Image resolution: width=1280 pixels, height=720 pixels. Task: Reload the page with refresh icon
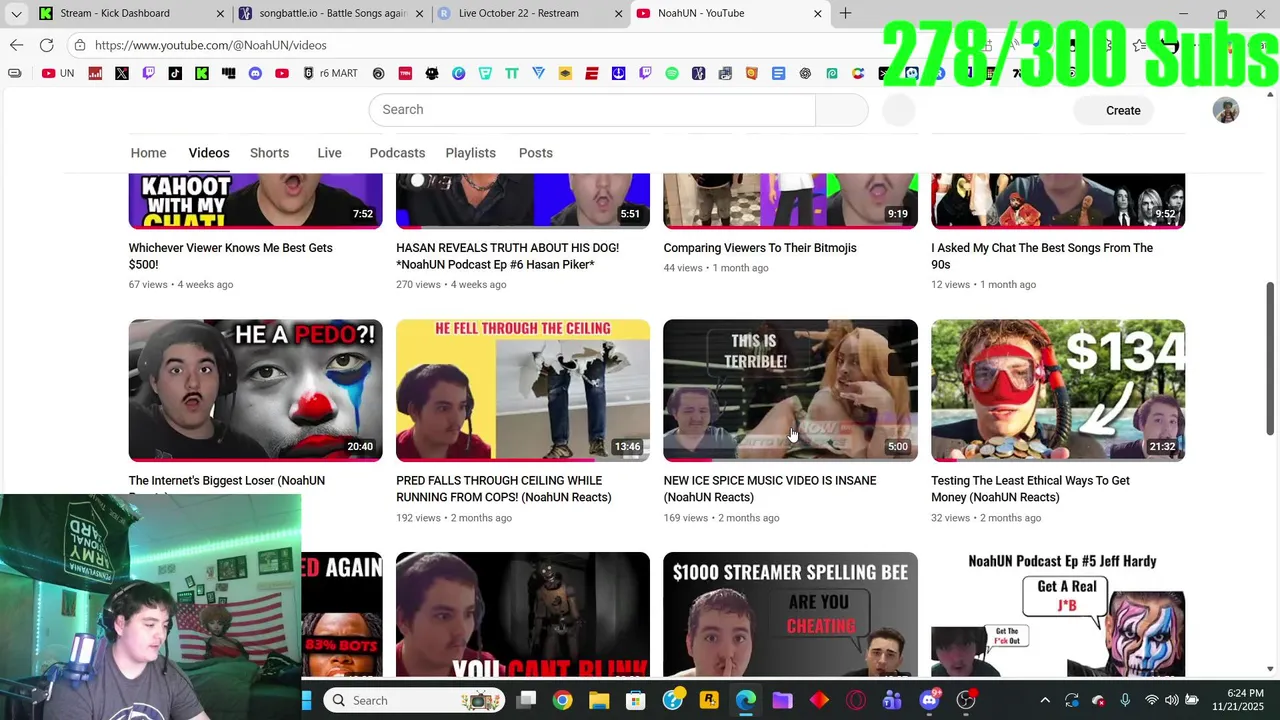tap(46, 45)
